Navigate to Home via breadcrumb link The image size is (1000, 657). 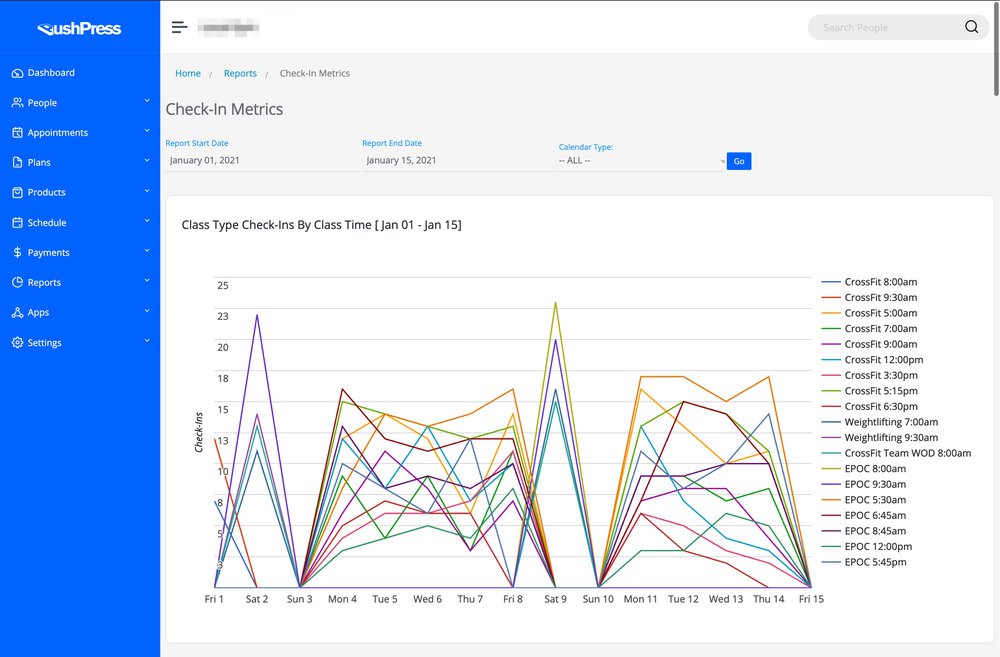pos(188,73)
